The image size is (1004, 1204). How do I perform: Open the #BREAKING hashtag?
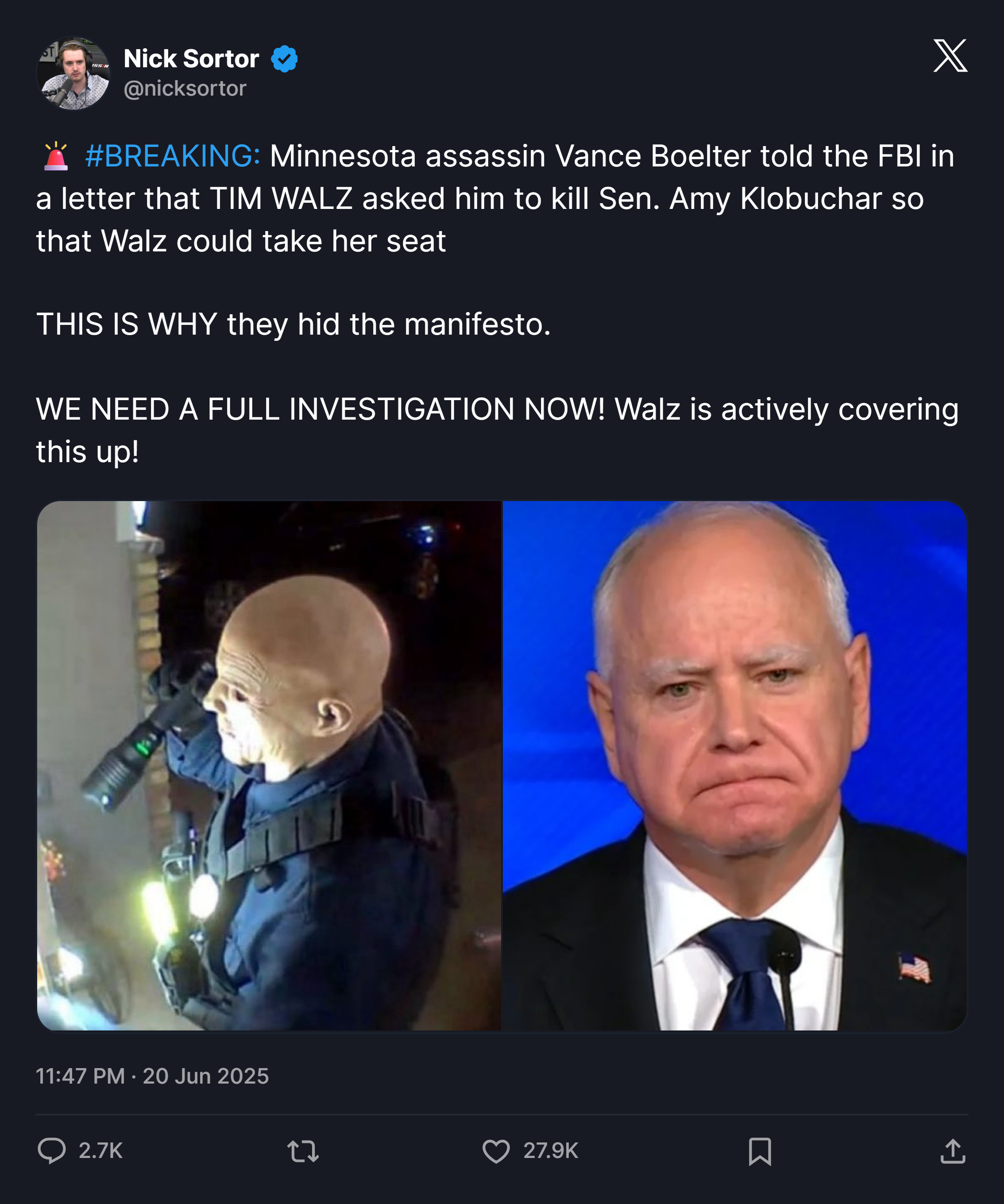pos(173,156)
